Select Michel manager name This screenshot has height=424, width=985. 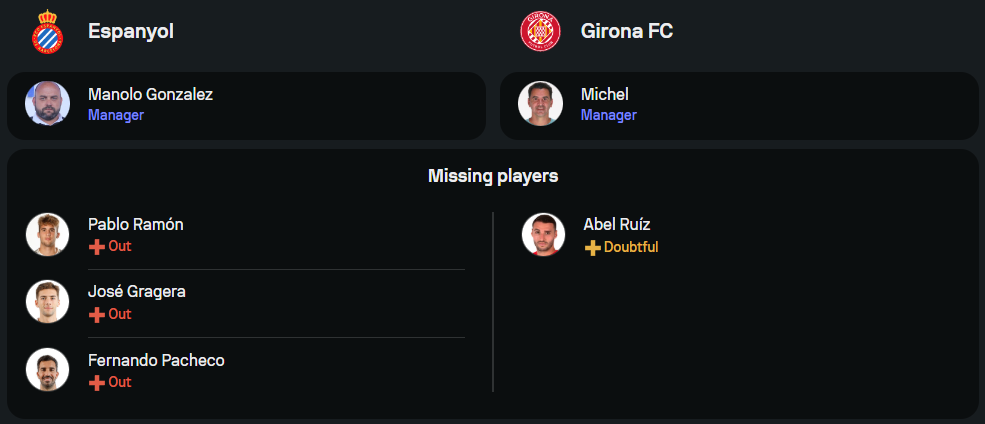pyautogui.click(x=605, y=95)
